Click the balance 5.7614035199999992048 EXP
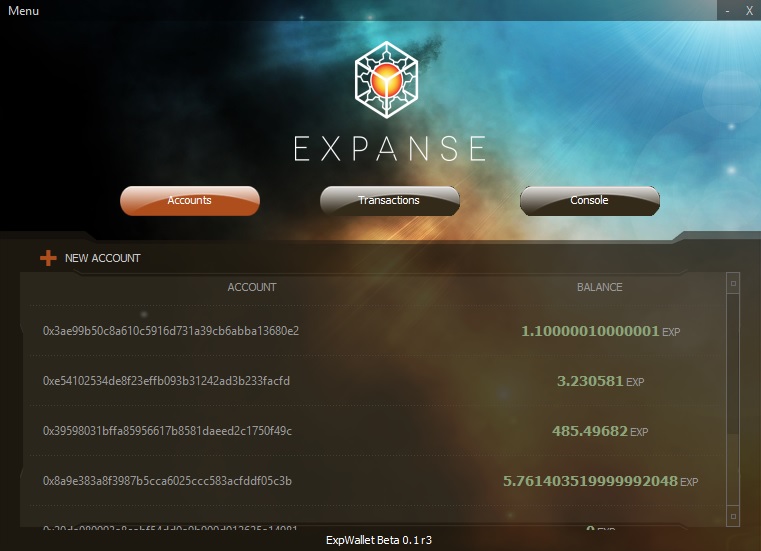Screen dimensions: 761x551 (x=600, y=481)
